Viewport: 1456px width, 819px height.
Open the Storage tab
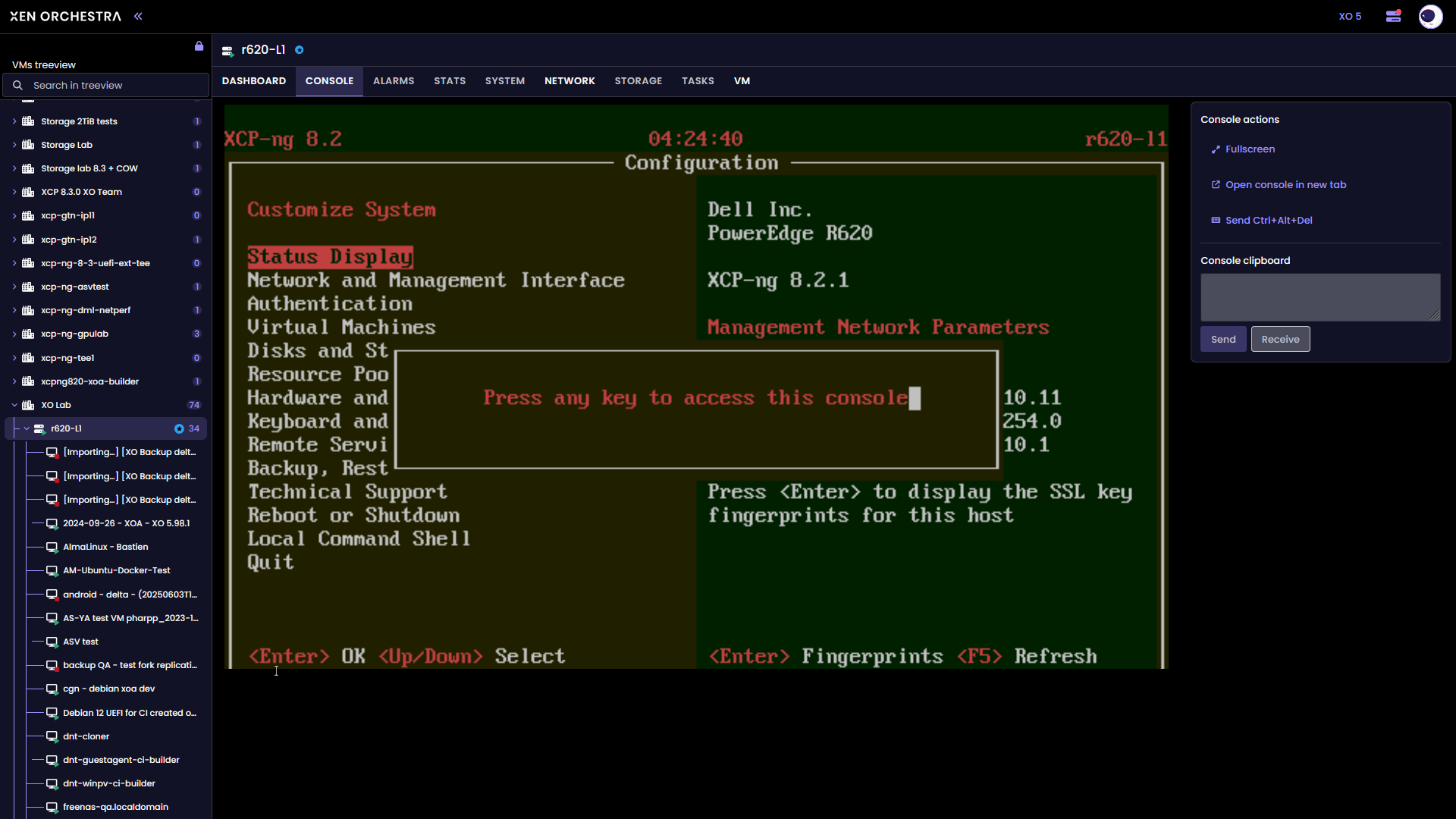(639, 81)
